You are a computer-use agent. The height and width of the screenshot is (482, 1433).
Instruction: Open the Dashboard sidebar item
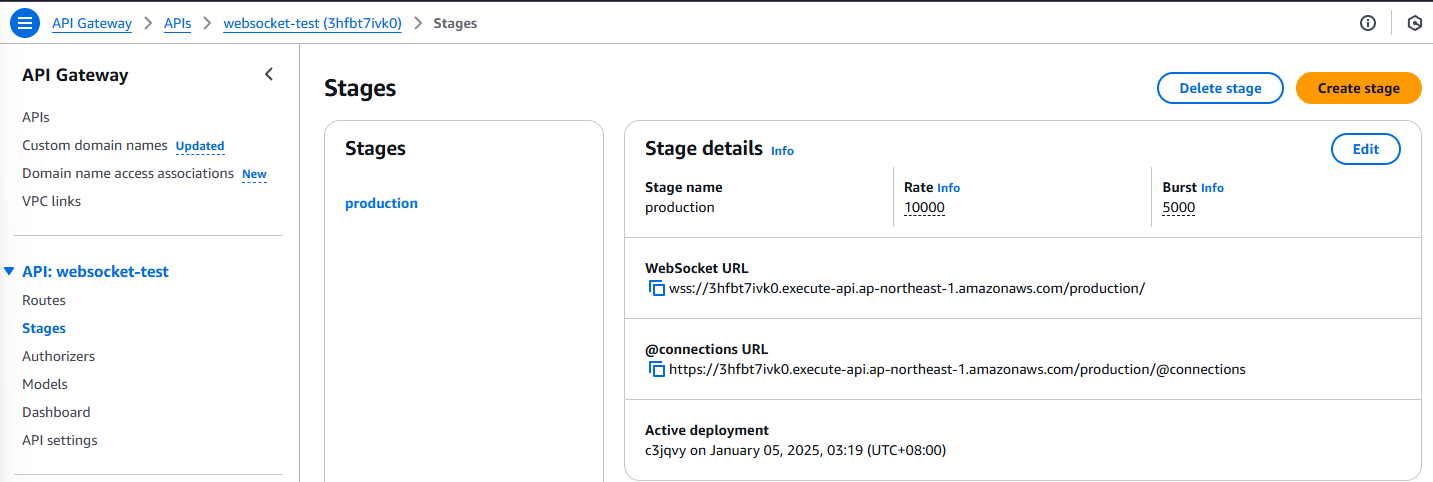(x=56, y=412)
